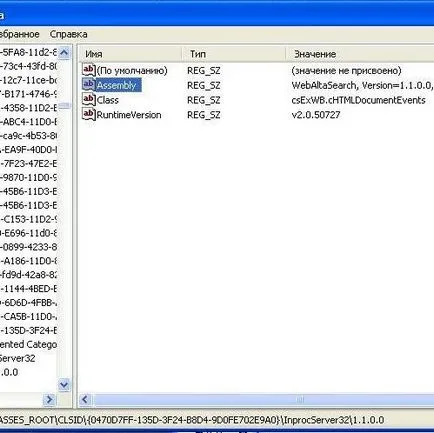
Task: Select tree key containing -135D-3F24
Action: click(x=28, y=330)
